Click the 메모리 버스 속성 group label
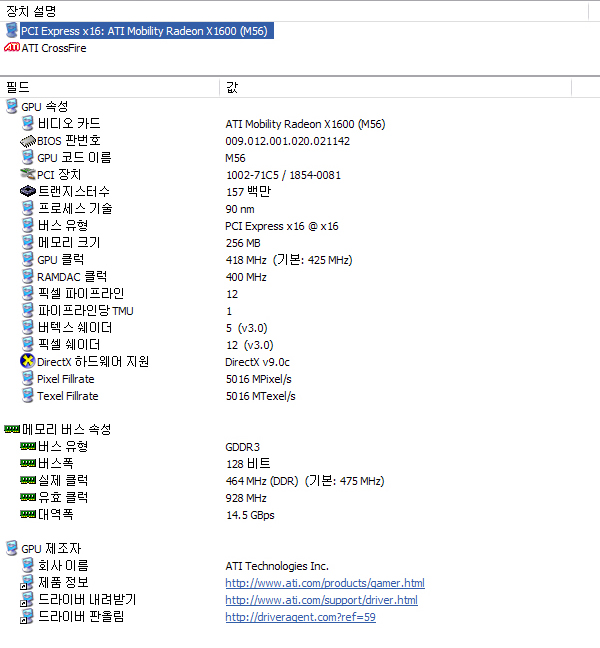The width and height of the screenshot is (600, 648). click(67, 429)
